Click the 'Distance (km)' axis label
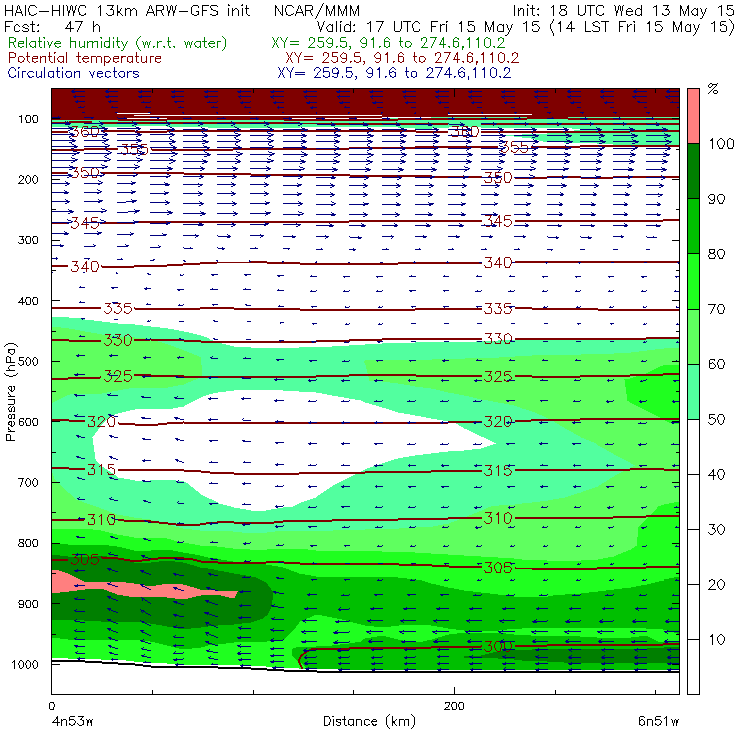 (369, 721)
